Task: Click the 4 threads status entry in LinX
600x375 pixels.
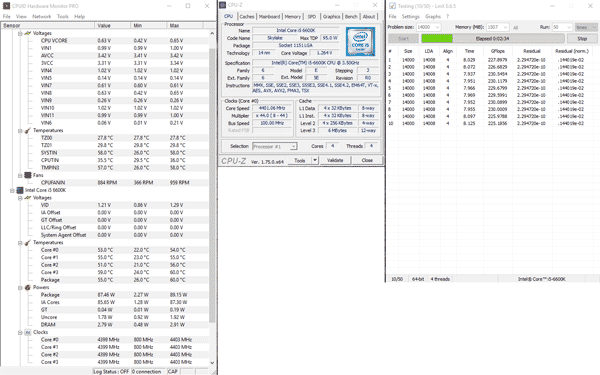Action: point(440,279)
